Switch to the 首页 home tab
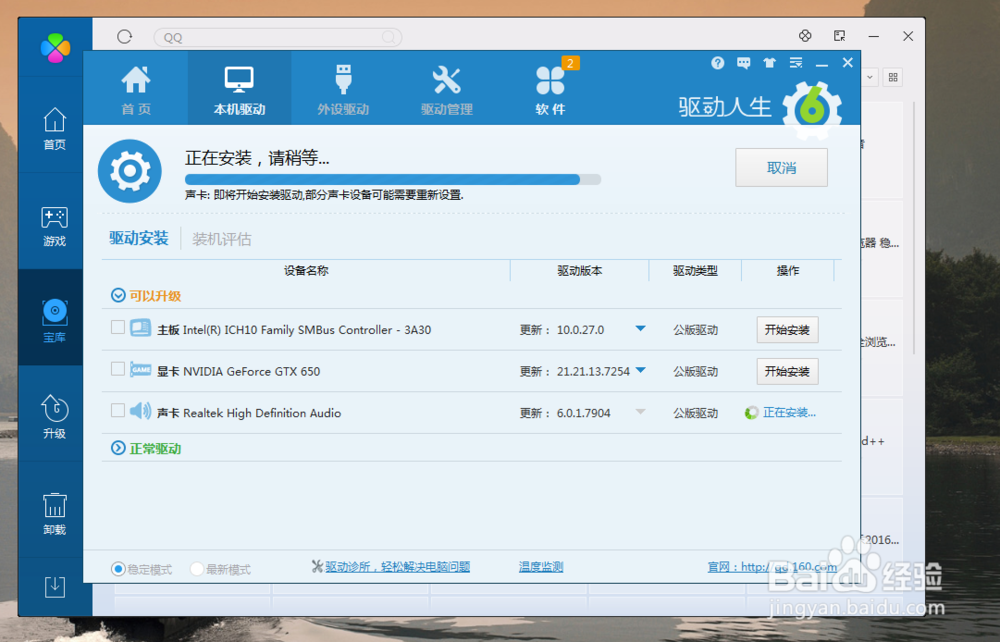Viewport: 1000px width, 642px height. coord(136,85)
